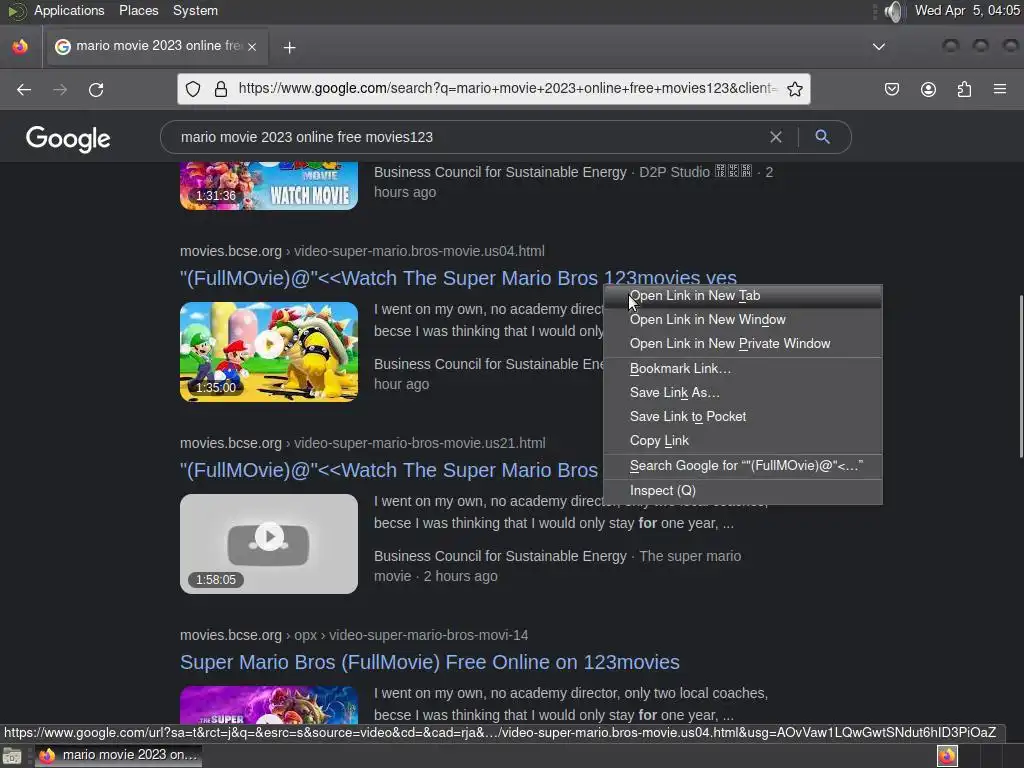Expand the list all tabs chevron

point(879,46)
